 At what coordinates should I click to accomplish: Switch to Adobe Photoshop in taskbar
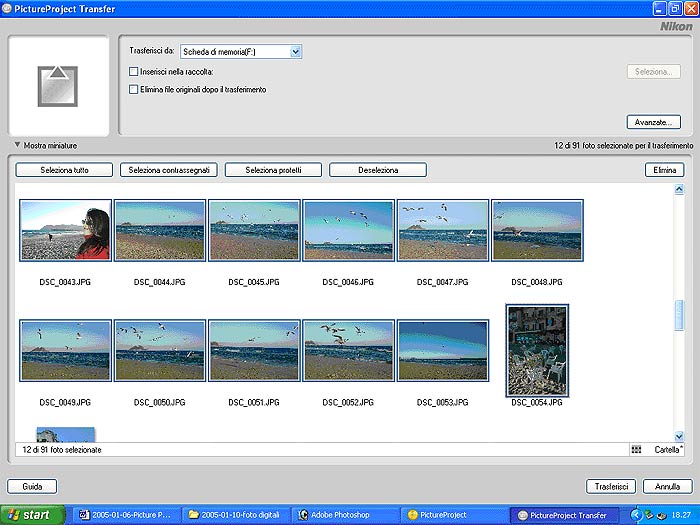[x=344, y=515]
